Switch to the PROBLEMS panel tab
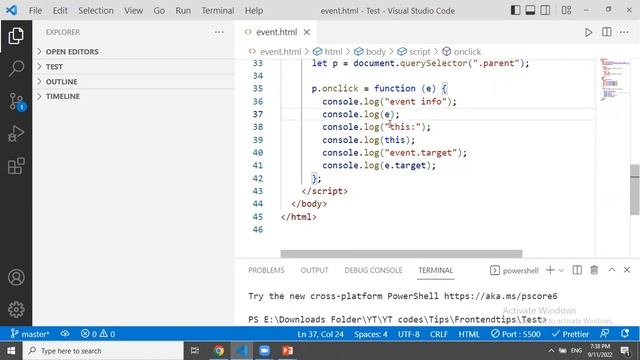640x360 pixels. (266, 270)
